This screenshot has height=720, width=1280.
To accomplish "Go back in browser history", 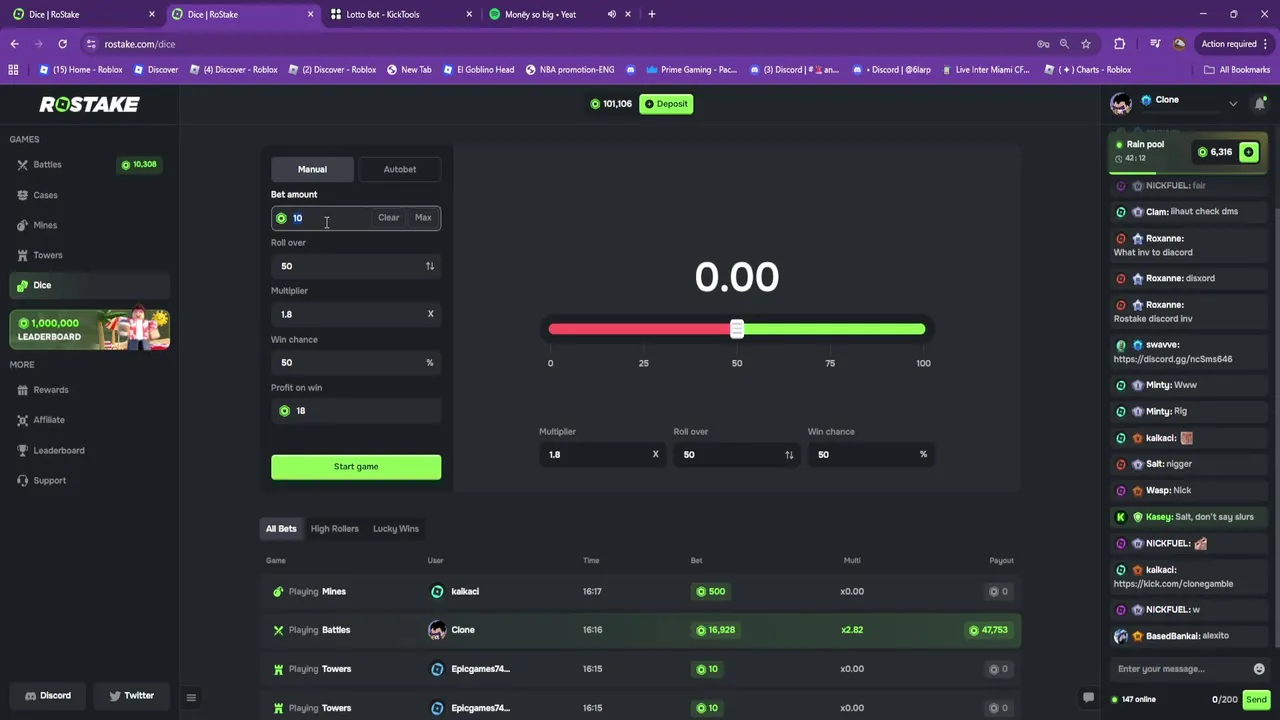I will click(x=14, y=44).
